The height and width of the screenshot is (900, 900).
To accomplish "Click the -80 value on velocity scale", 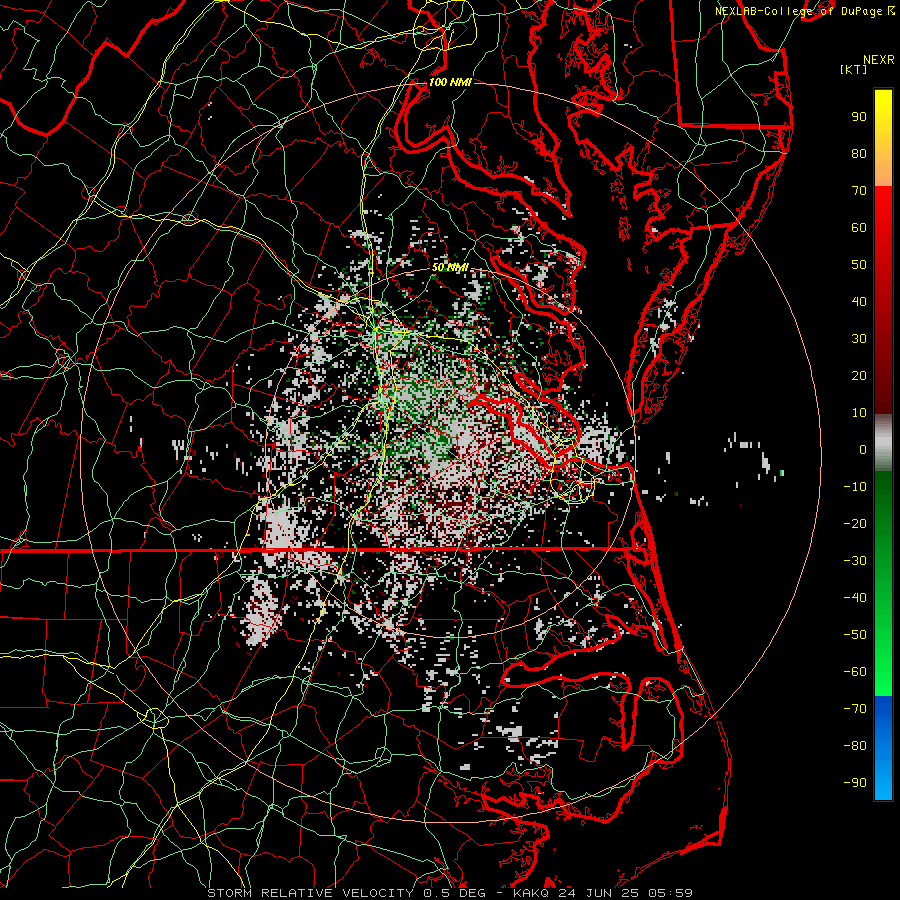I will pos(855,746).
